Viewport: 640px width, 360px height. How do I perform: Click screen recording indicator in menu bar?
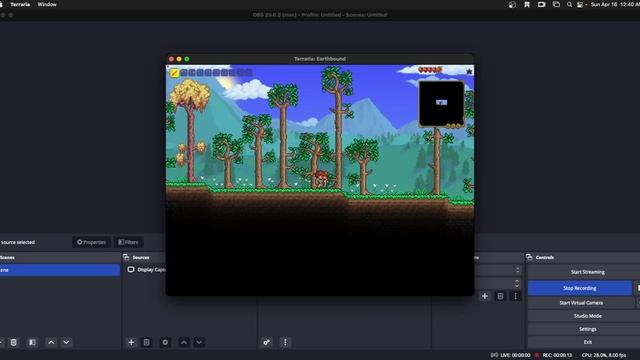pos(541,4)
